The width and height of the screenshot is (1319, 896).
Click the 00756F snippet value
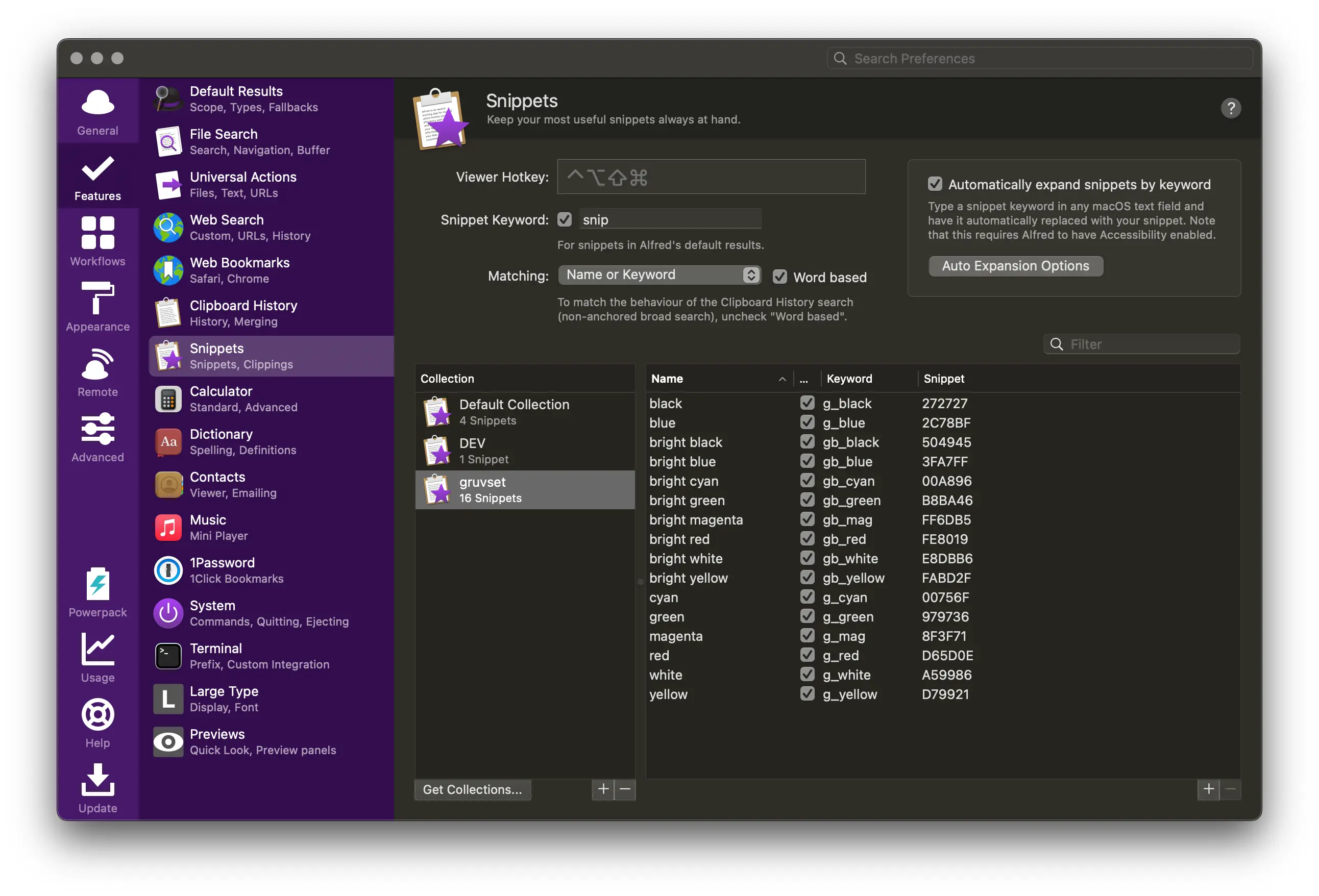[945, 597]
